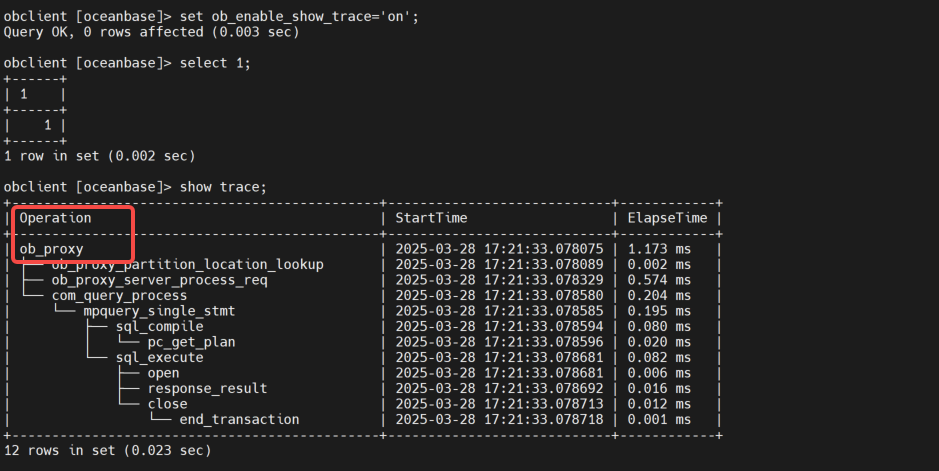The image size is (939, 471).
Task: Click the 1.173 ms elapsed time value
Action: click(x=659, y=249)
